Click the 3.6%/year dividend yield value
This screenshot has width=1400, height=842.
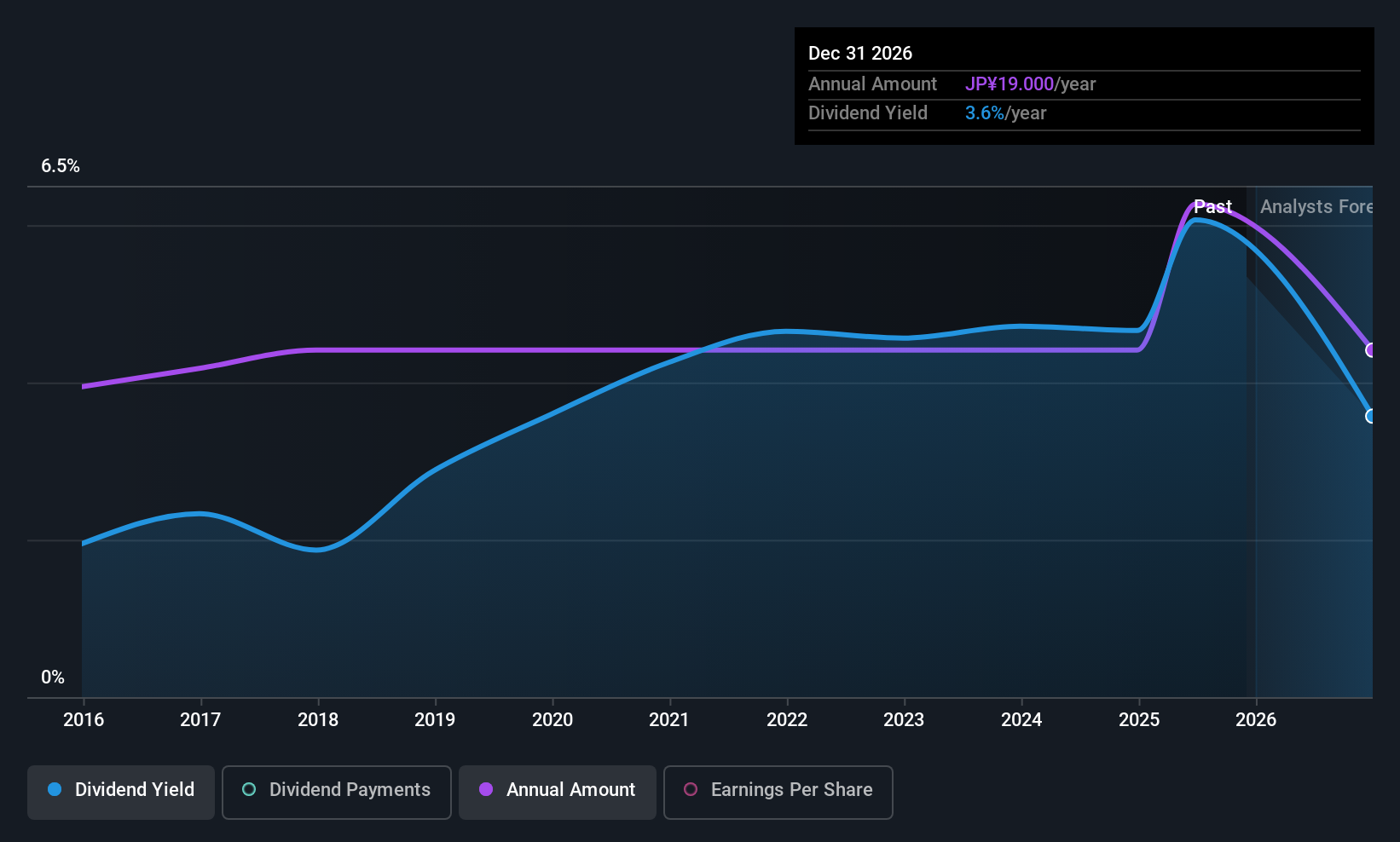pyautogui.click(x=1005, y=112)
